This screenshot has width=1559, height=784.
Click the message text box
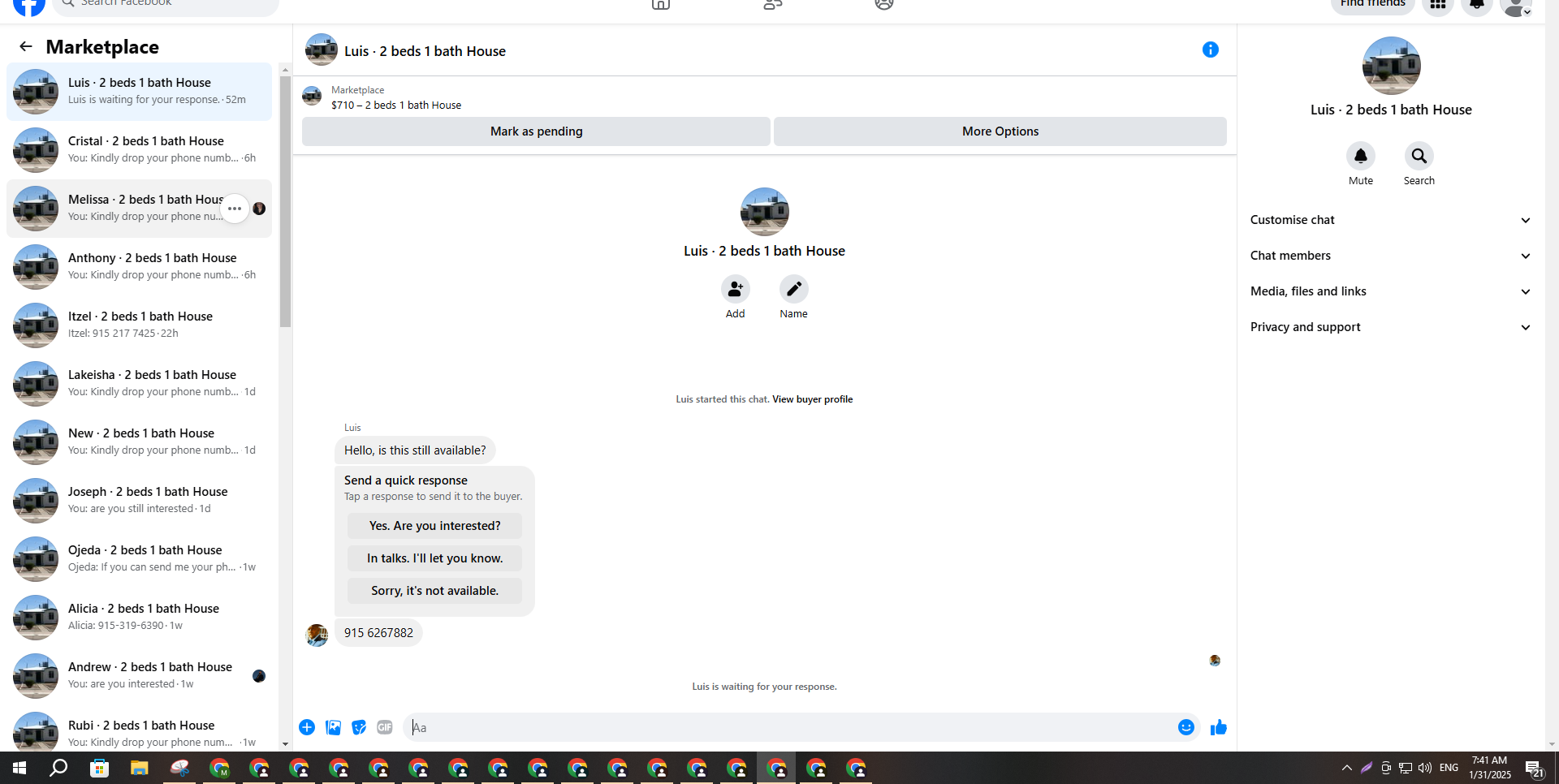[788, 727]
